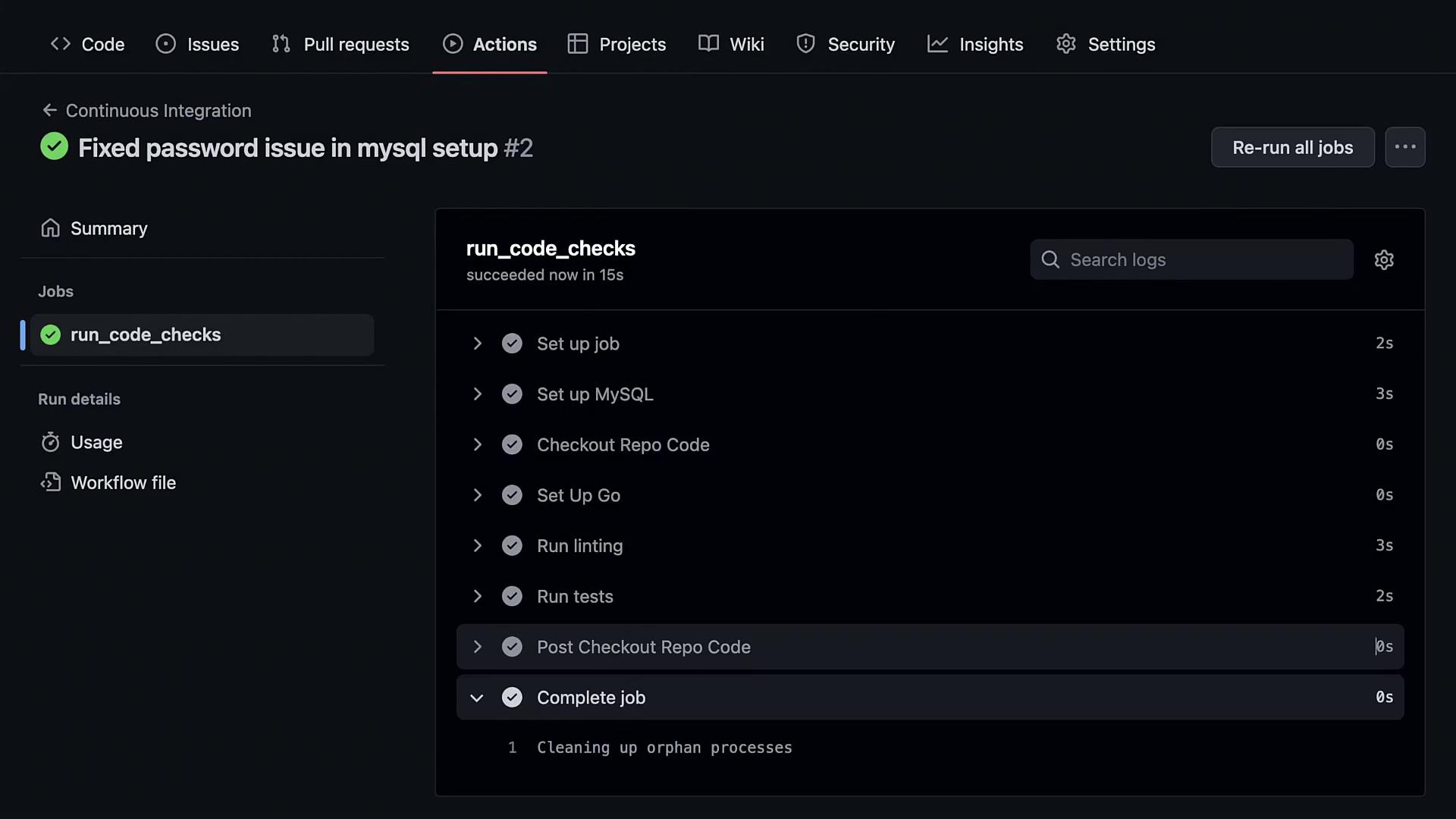Click the magnifier icon in Search logs
The width and height of the screenshot is (1456, 819).
[1050, 260]
